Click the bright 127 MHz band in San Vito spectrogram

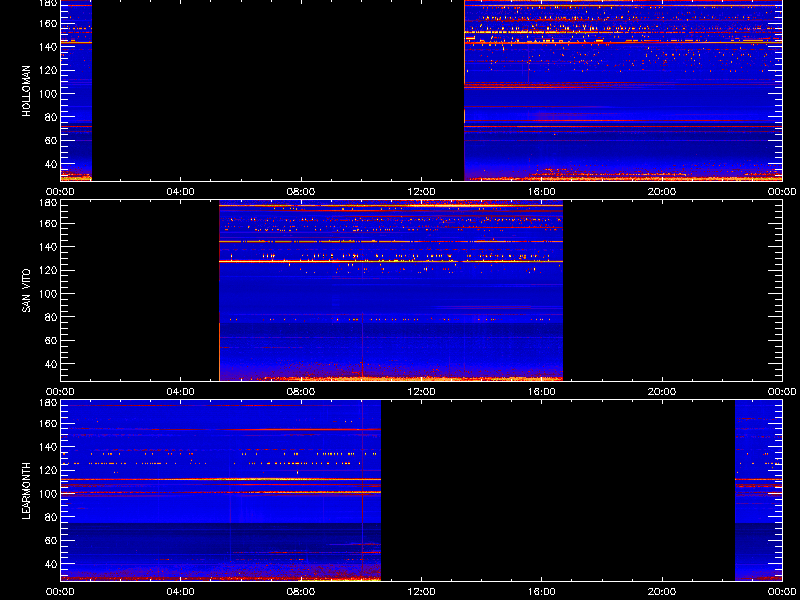pos(391,261)
